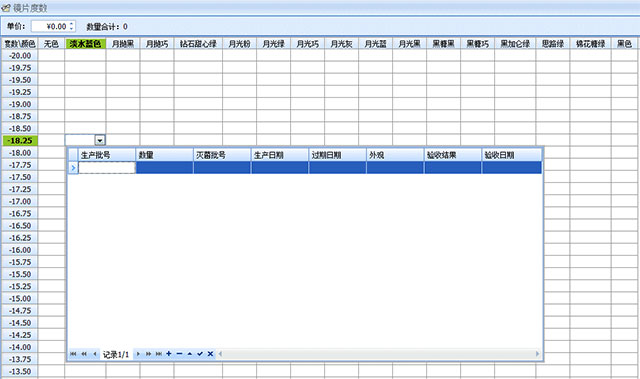Click the 度数\颜色 corner header cell
This screenshot has height=379, width=640.
[20, 44]
